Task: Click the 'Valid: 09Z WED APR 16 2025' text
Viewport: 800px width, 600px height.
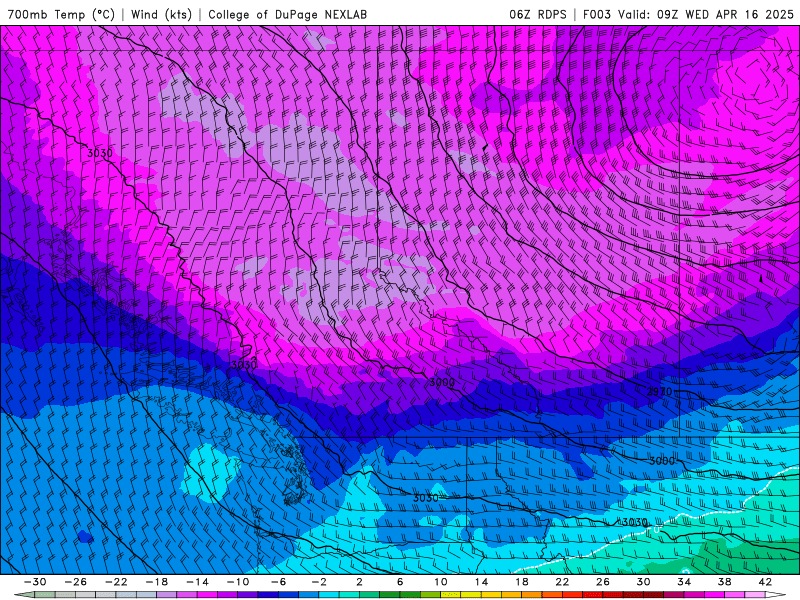Action: (706, 14)
